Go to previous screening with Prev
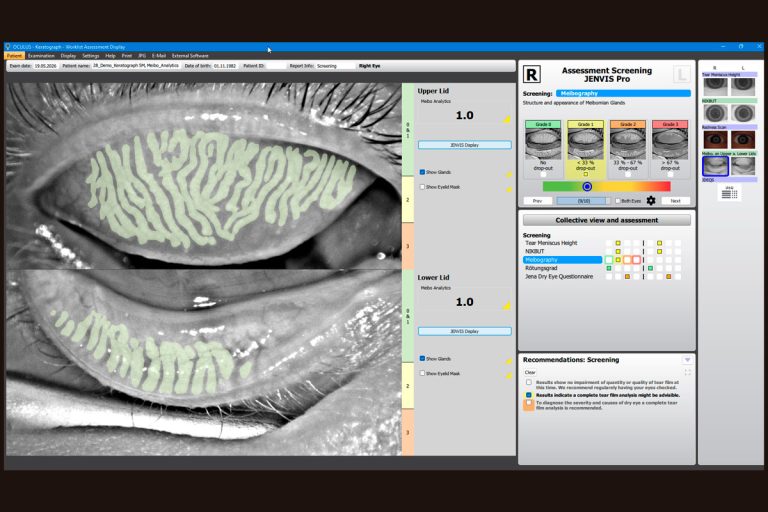The width and height of the screenshot is (768, 512). coord(537,201)
